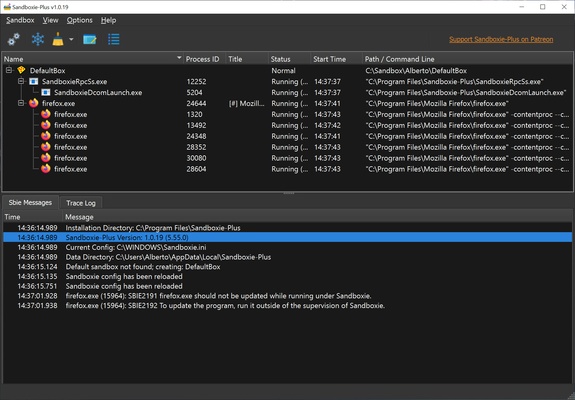The height and width of the screenshot is (400, 575).
Task: Click the SandboxieDcomLaunch.exe process icon
Action: (45, 92)
